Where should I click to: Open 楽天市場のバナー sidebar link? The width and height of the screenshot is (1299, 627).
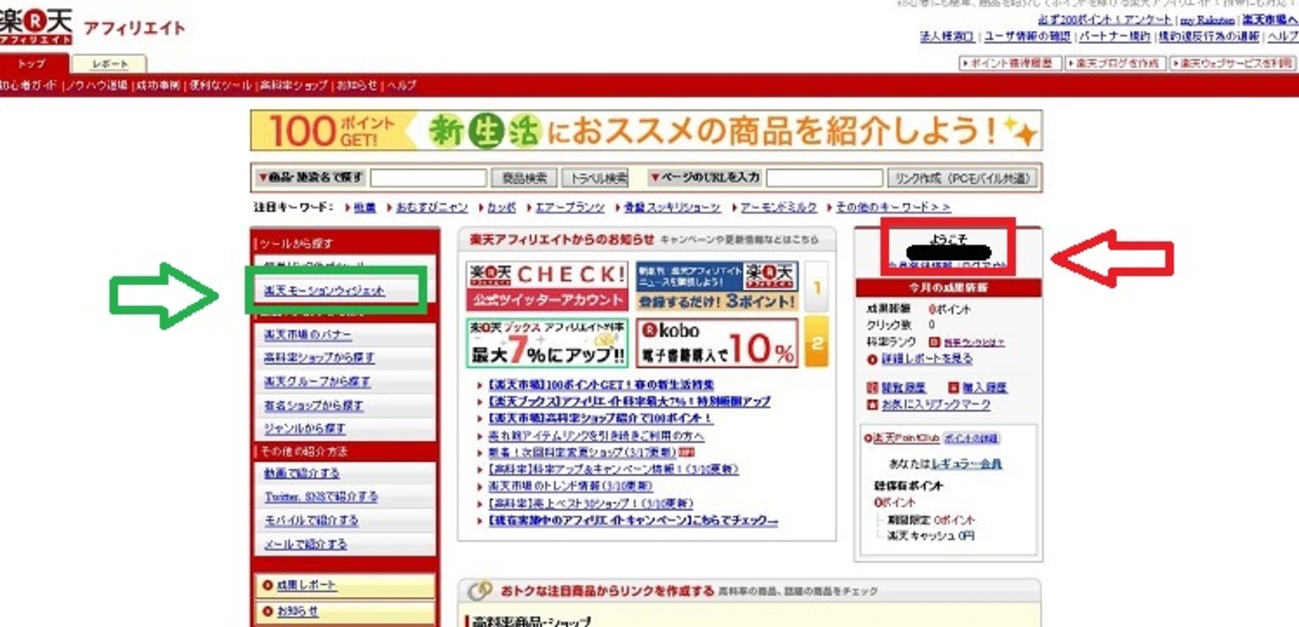tap(308, 334)
